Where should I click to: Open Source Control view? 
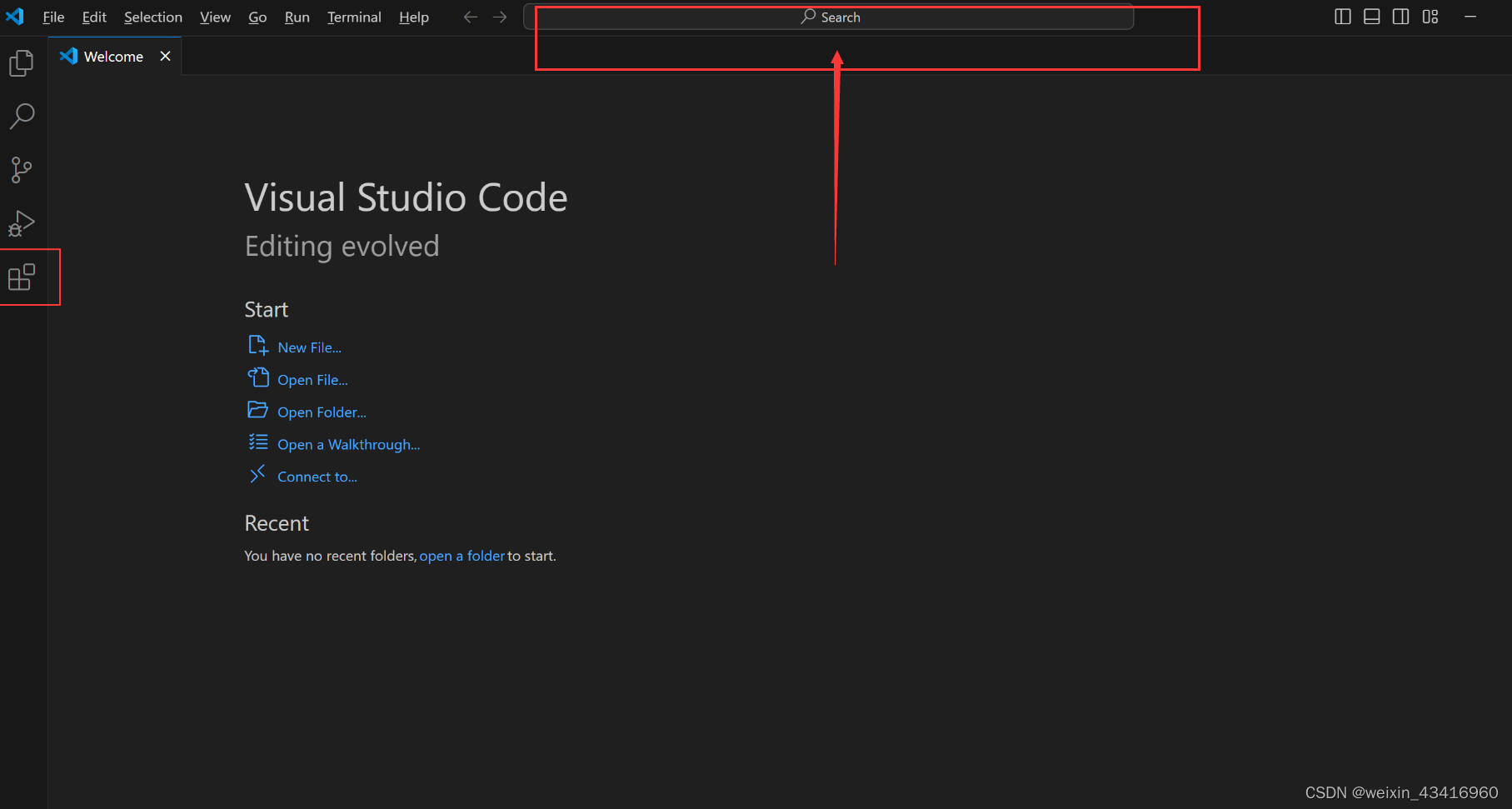(x=22, y=170)
